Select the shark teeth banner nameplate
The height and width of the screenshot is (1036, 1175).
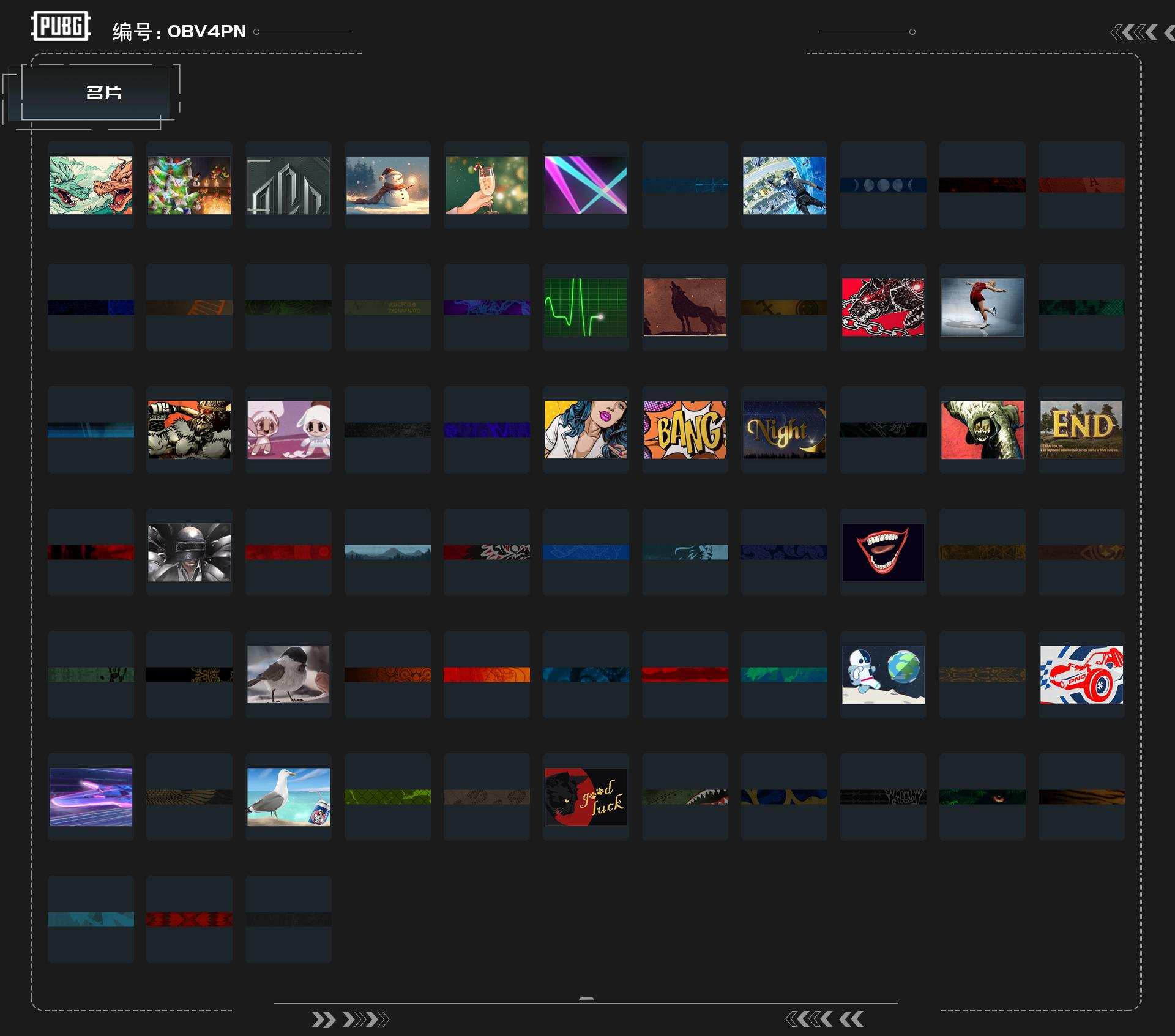(685, 797)
